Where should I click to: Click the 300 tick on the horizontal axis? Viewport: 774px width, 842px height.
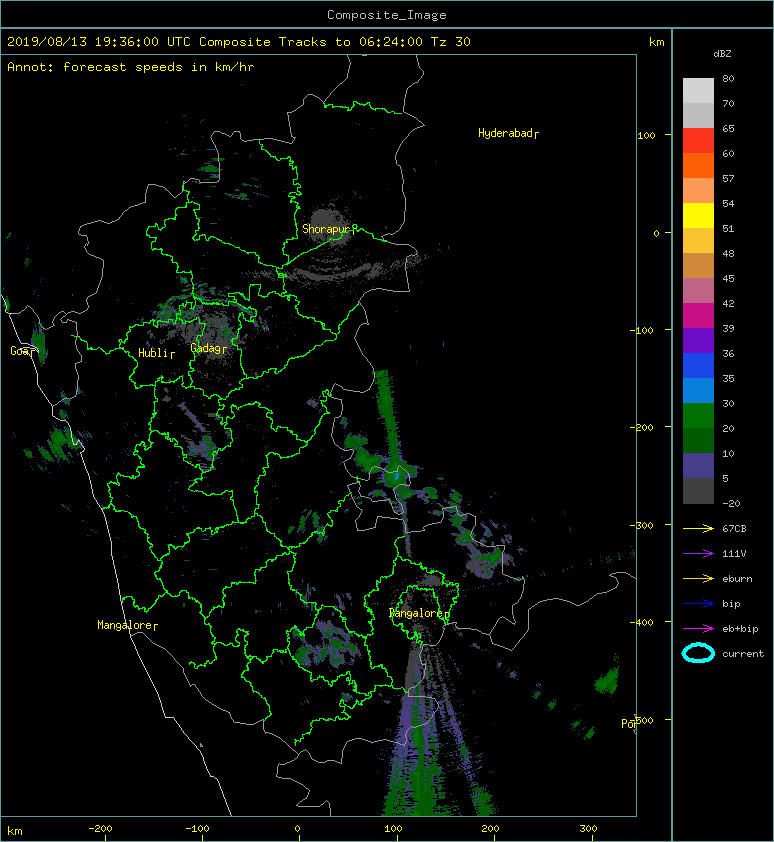tap(588, 829)
